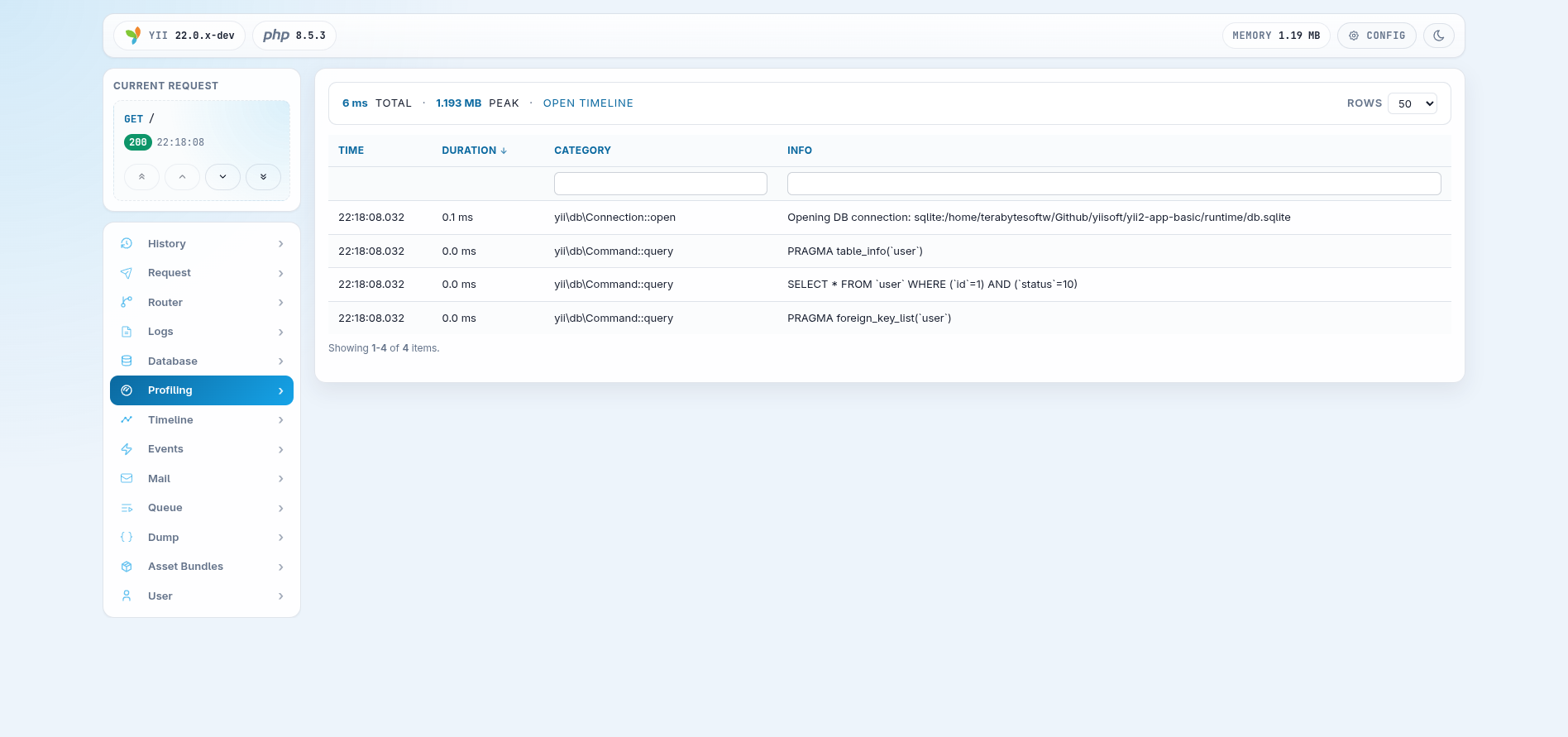This screenshot has height=737, width=1568.
Task: Expand the Dump chevron
Action: pyautogui.click(x=281, y=538)
